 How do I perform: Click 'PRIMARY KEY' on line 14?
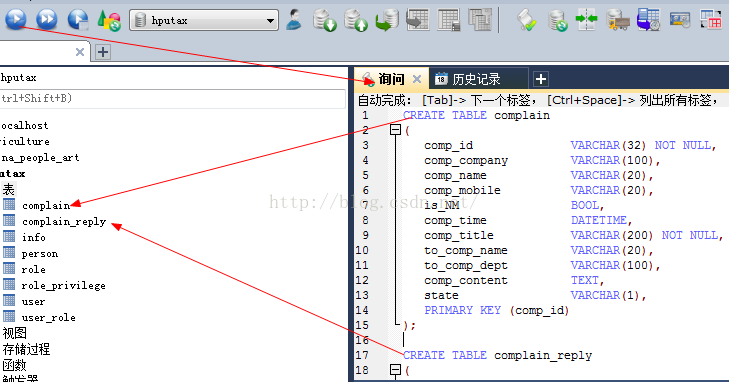pyautogui.click(x=462, y=310)
